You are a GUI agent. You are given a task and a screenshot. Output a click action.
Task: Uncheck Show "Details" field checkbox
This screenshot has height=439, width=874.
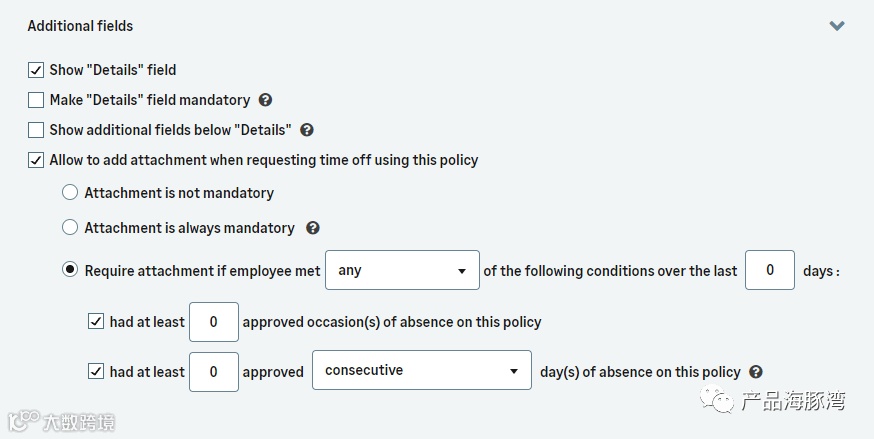coord(36,70)
